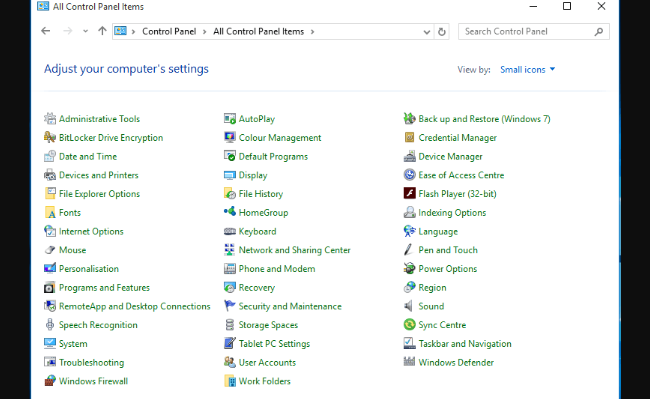Click the HomeGroup icon
The height and width of the screenshot is (399, 650).
[230, 213]
